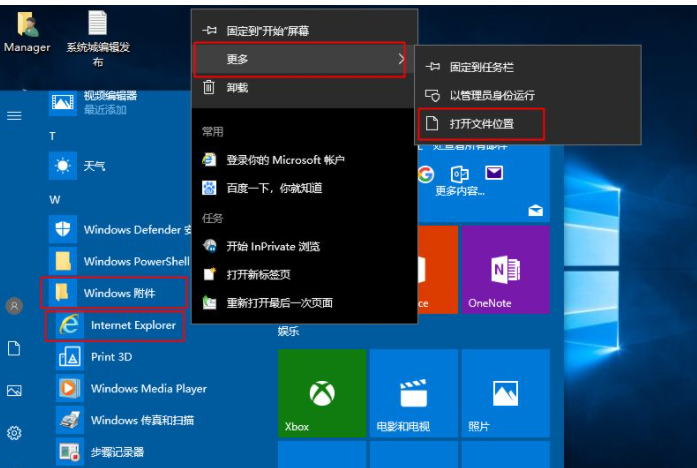The width and height of the screenshot is (697, 468).
Task: Open the Manager desktop folder icon
Action: [28, 24]
